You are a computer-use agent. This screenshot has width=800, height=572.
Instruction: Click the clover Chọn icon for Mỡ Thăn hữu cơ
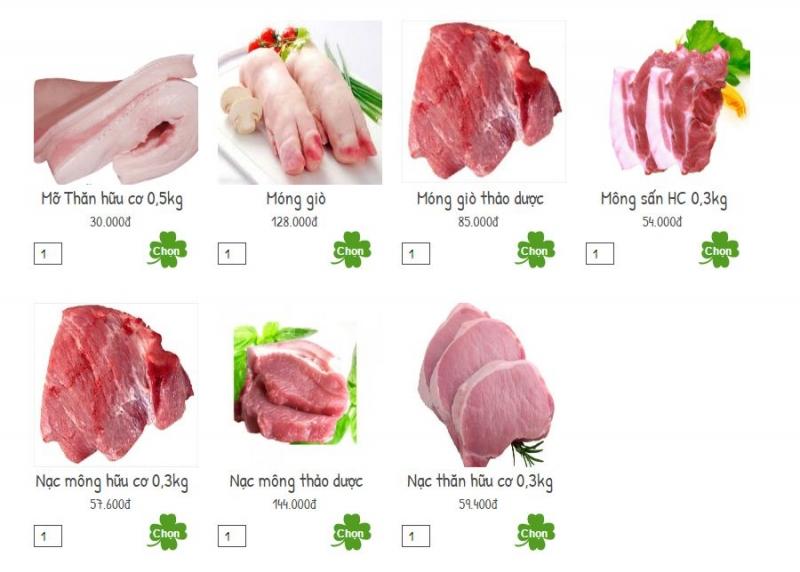(167, 250)
